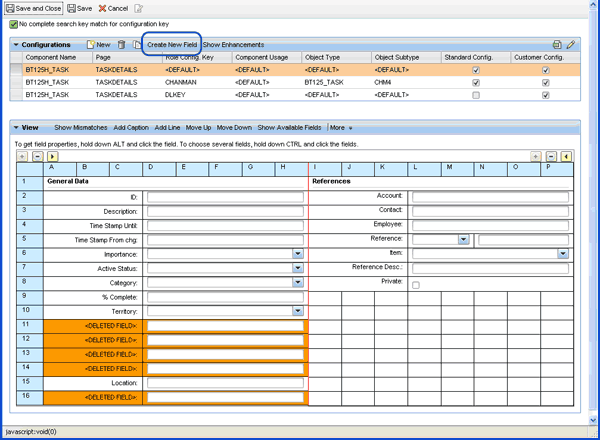The height and width of the screenshot is (440, 600).
Task: Click Show Mismatches in View toolbar
Action: 81,128
